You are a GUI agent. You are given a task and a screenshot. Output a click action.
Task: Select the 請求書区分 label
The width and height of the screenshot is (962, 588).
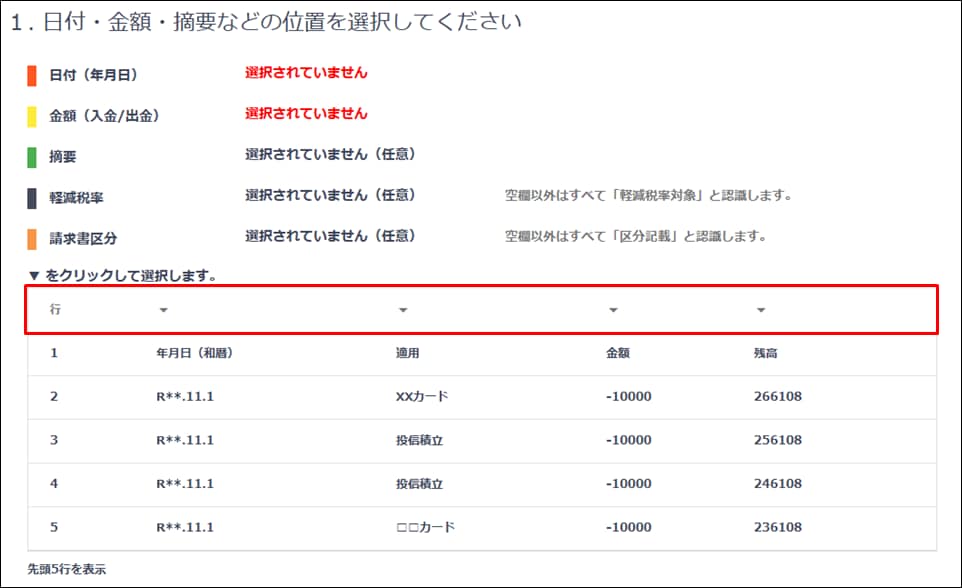coord(83,239)
